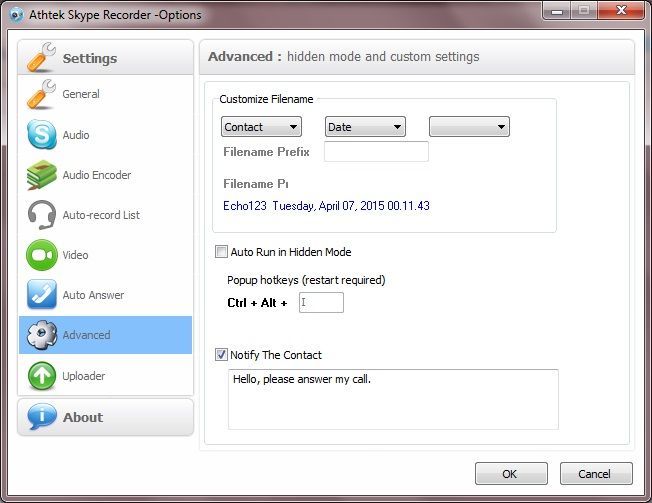
Task: Confirm with the OK button
Action: [x=511, y=473]
